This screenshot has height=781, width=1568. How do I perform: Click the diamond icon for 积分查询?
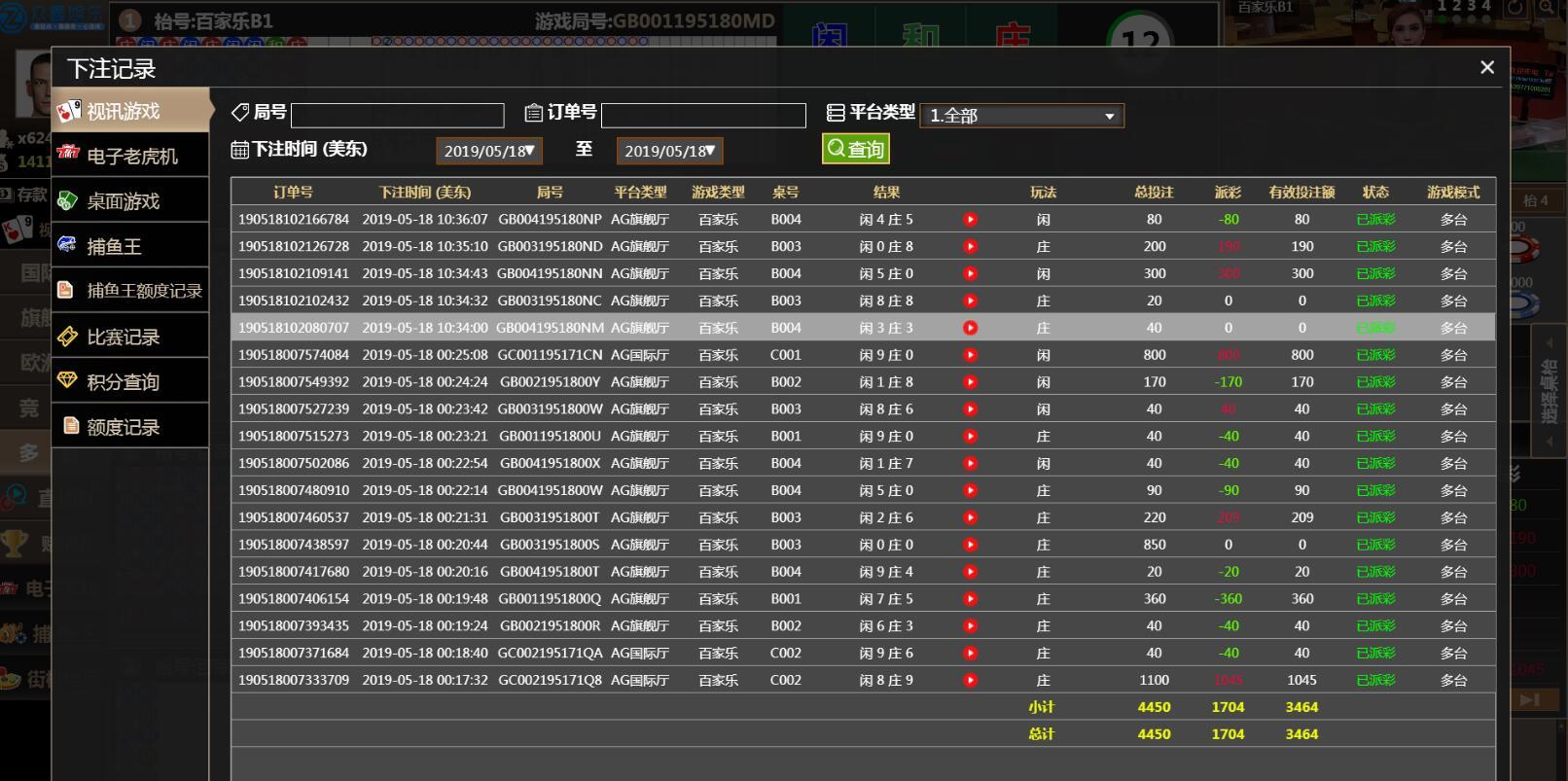click(x=67, y=380)
